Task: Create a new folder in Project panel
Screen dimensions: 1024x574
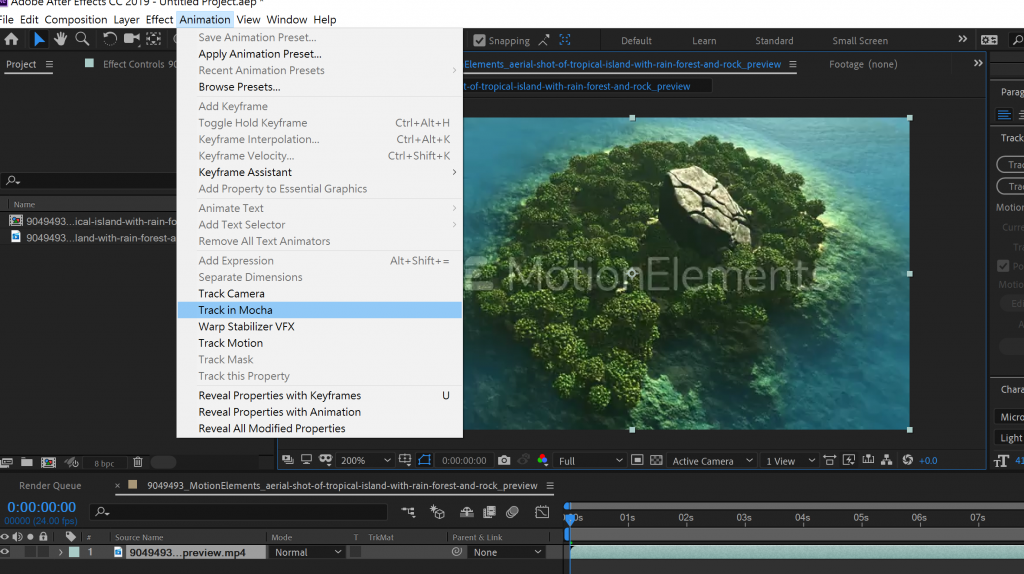Action: point(27,463)
